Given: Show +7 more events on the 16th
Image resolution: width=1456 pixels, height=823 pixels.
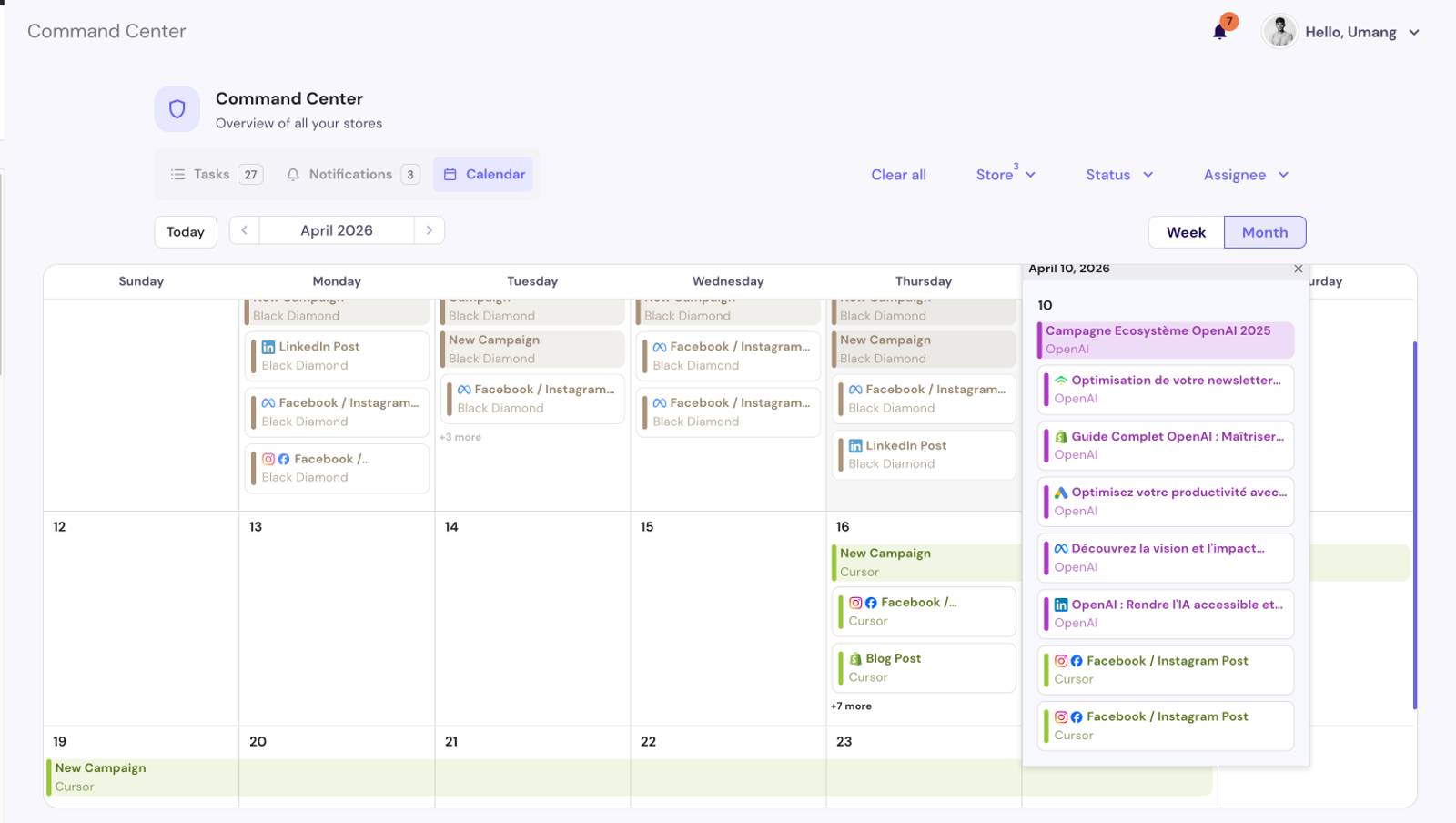Looking at the screenshot, I should click(851, 706).
